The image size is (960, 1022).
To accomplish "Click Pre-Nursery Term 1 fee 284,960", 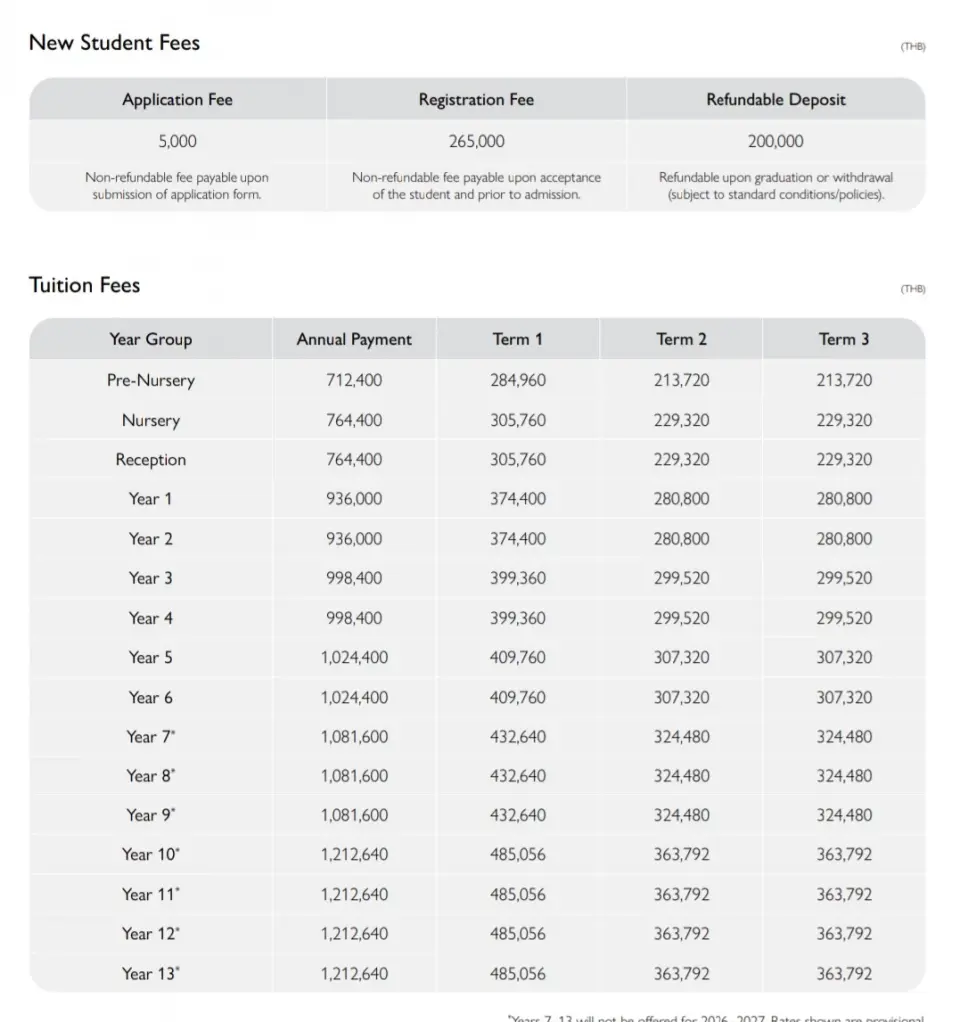I will point(518,380).
